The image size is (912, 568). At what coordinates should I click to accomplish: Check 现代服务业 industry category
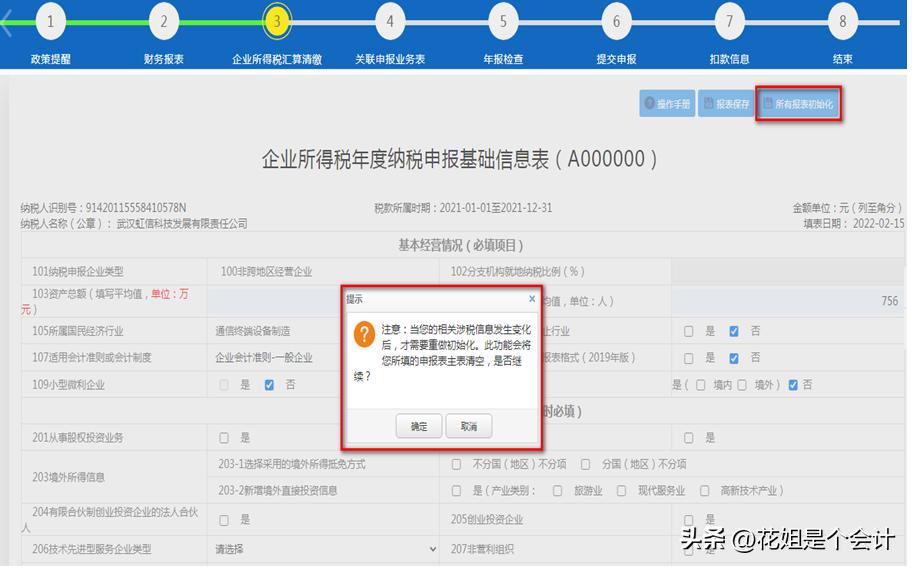[621, 491]
